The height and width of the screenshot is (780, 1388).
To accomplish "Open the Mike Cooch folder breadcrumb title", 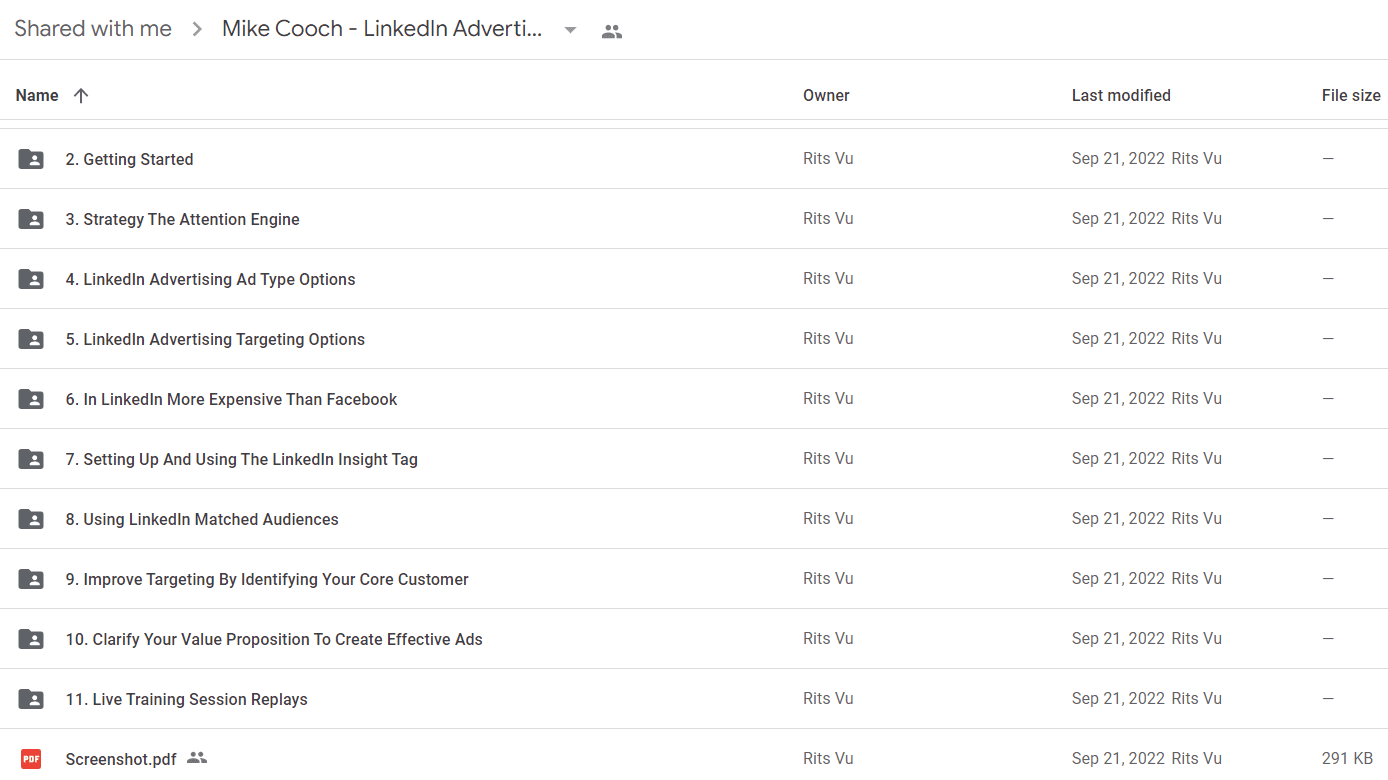I will pos(382,29).
